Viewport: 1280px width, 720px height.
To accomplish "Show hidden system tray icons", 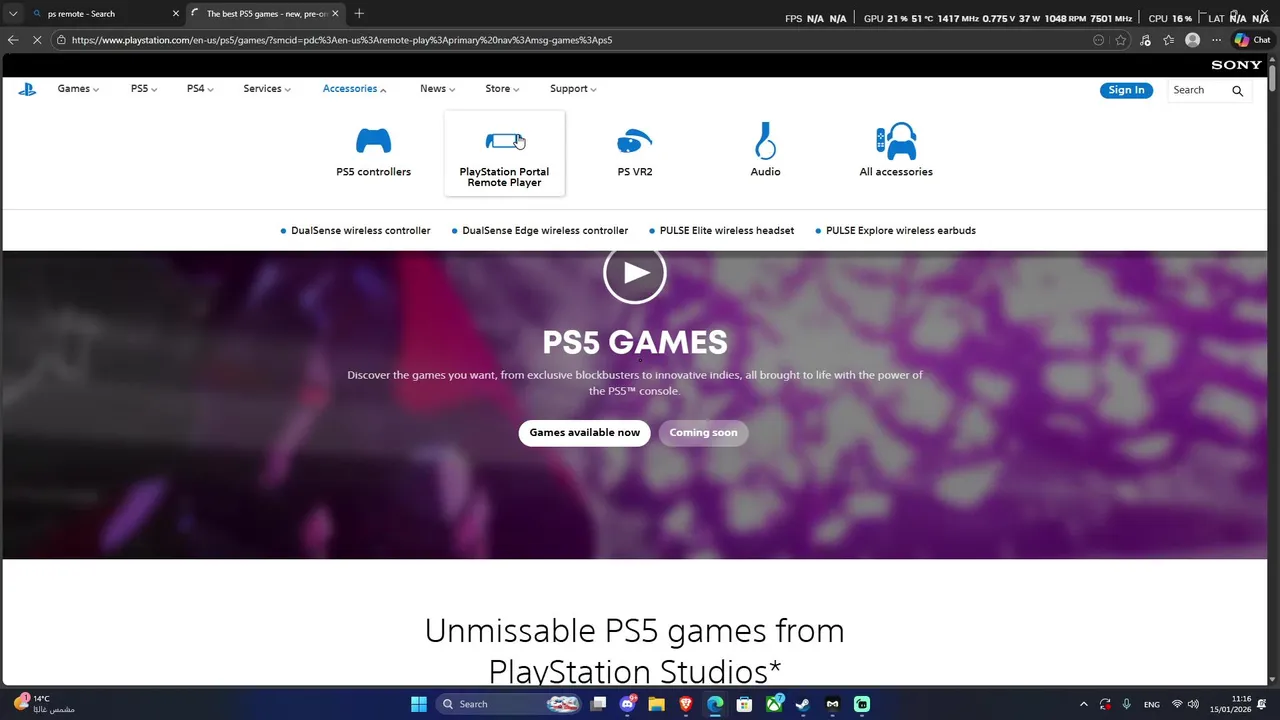I will pyautogui.click(x=1083, y=704).
